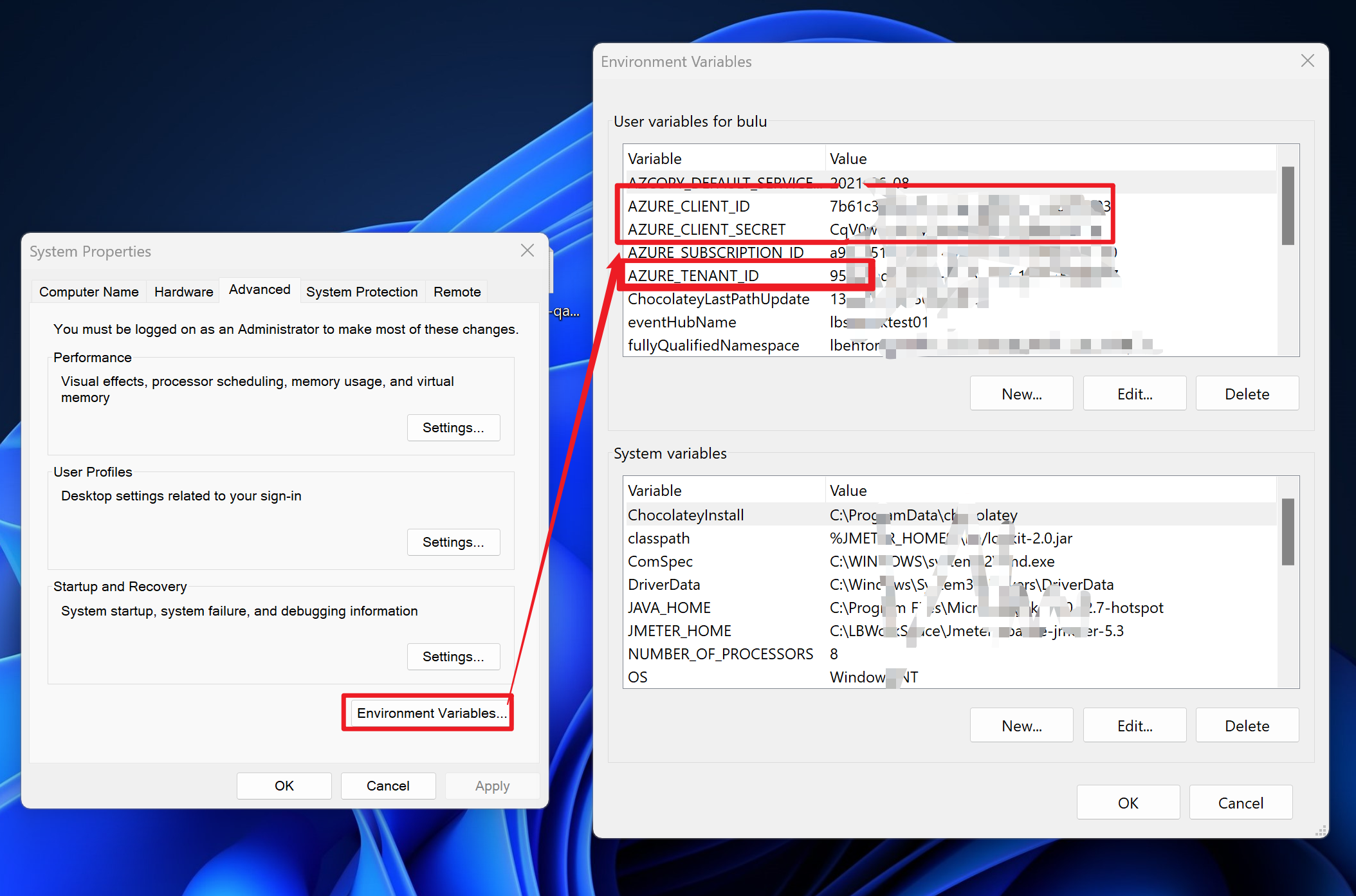Viewport: 1356px width, 896px height.
Task: Close the System Properties window
Action: click(527, 251)
